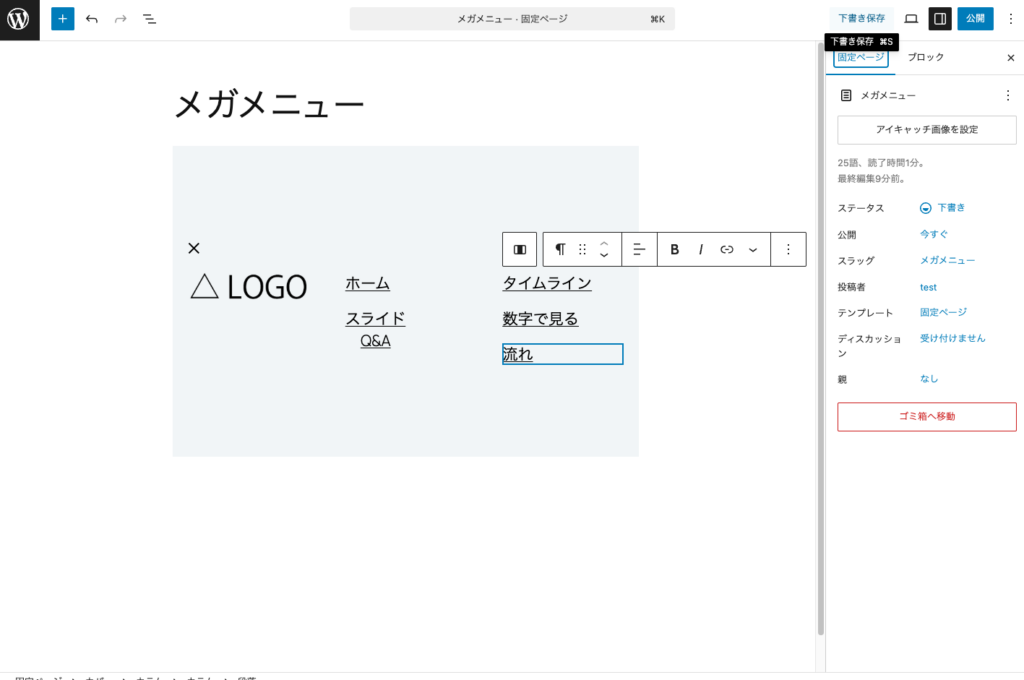The height and width of the screenshot is (680, 1024).
Task: Toggle bold formatting on 流れ
Action: [x=674, y=249]
